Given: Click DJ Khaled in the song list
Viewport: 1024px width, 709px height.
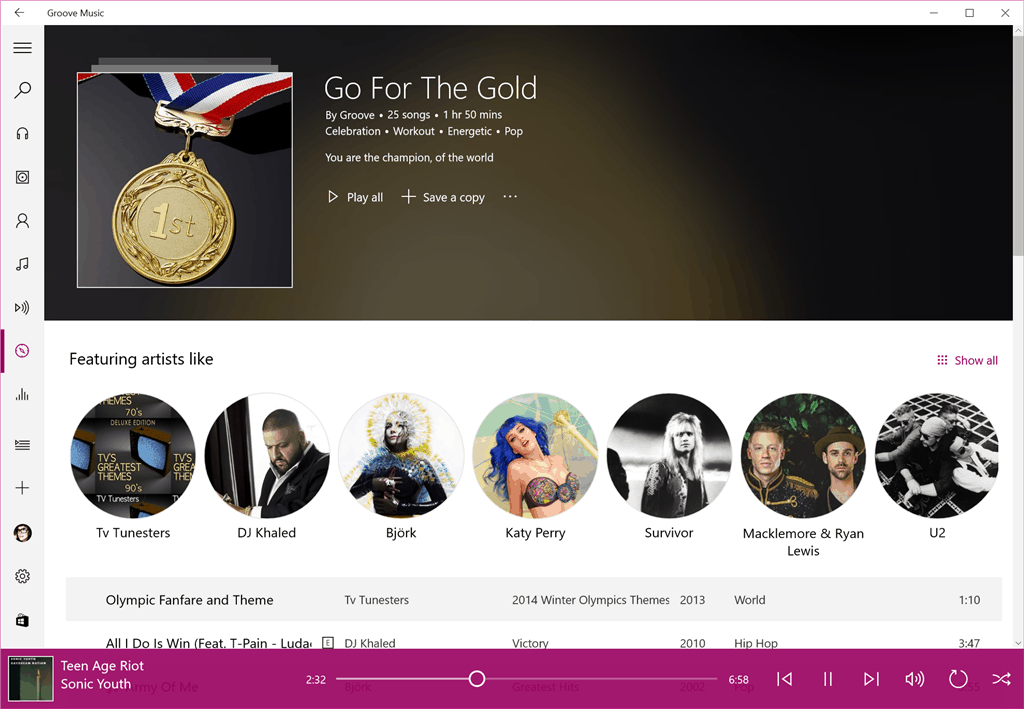Looking at the screenshot, I should click(370, 643).
